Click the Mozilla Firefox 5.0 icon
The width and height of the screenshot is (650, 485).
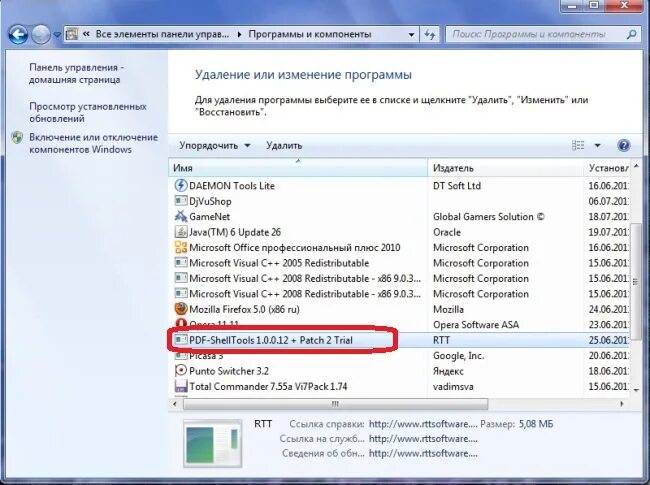click(x=181, y=309)
